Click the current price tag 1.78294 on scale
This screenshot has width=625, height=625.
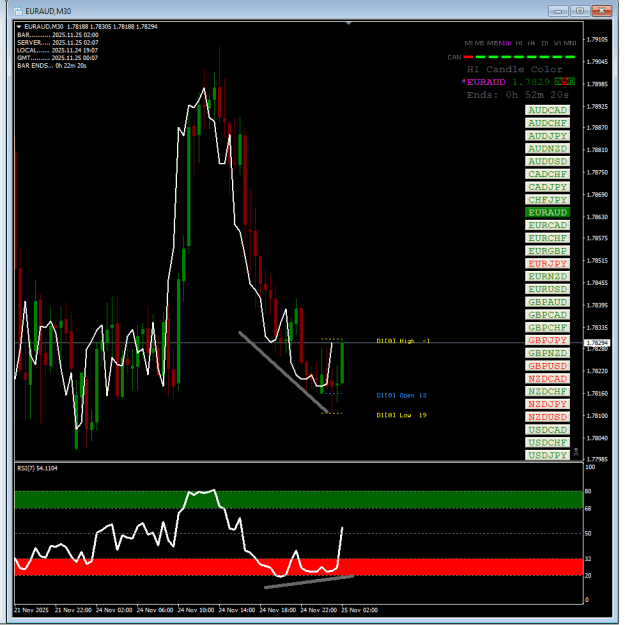[597, 343]
